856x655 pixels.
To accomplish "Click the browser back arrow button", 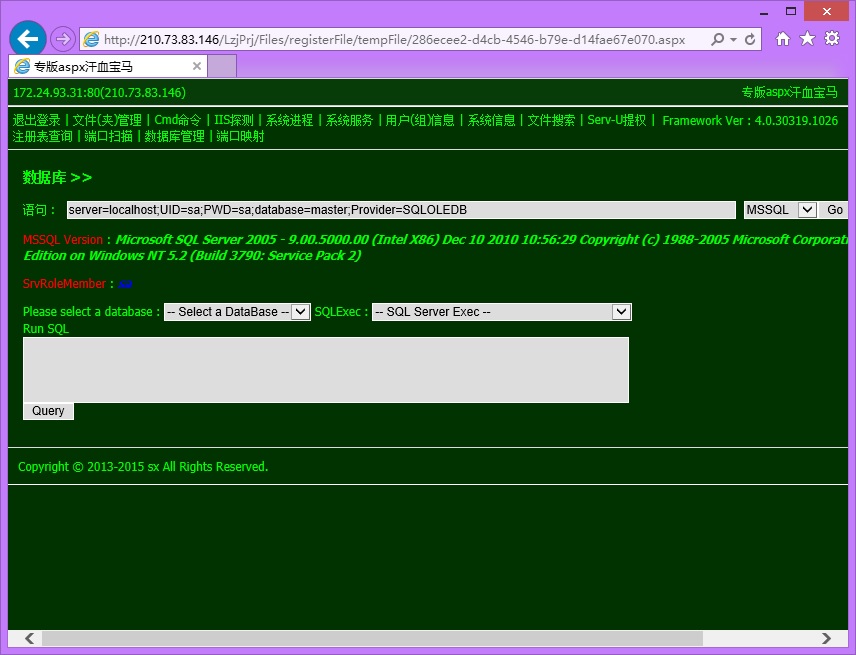I will (x=28, y=38).
